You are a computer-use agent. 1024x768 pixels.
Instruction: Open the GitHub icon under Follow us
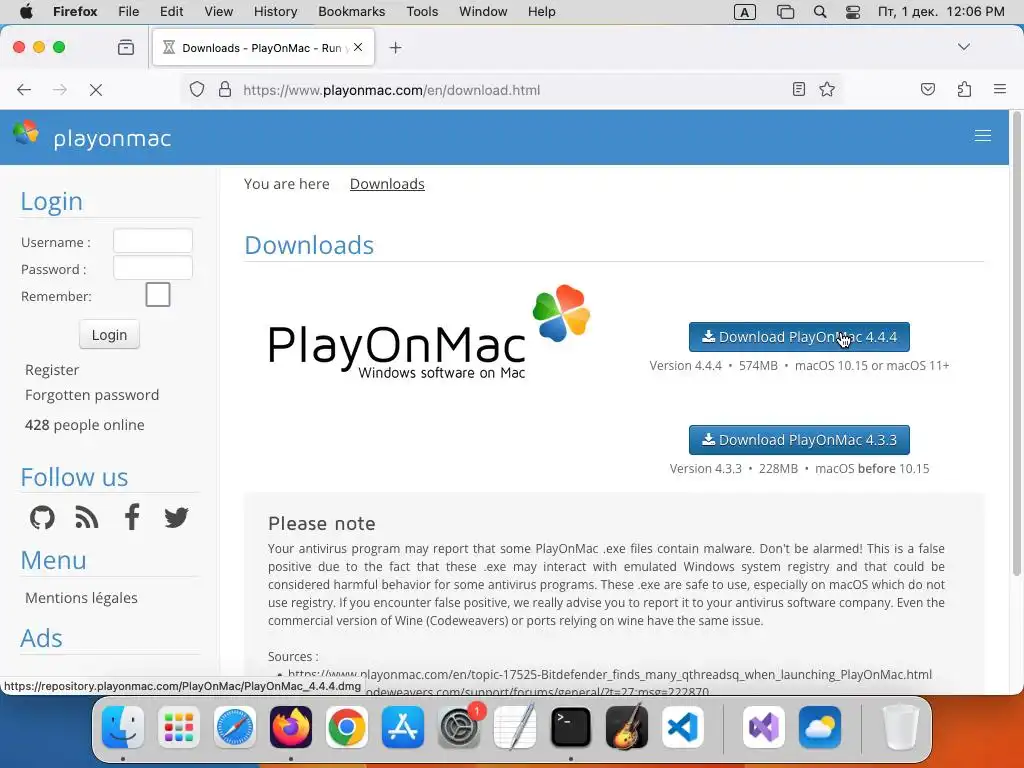(42, 518)
